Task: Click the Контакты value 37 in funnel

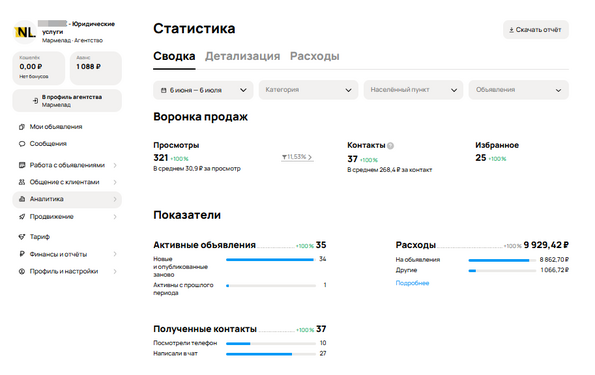Action: tap(353, 159)
